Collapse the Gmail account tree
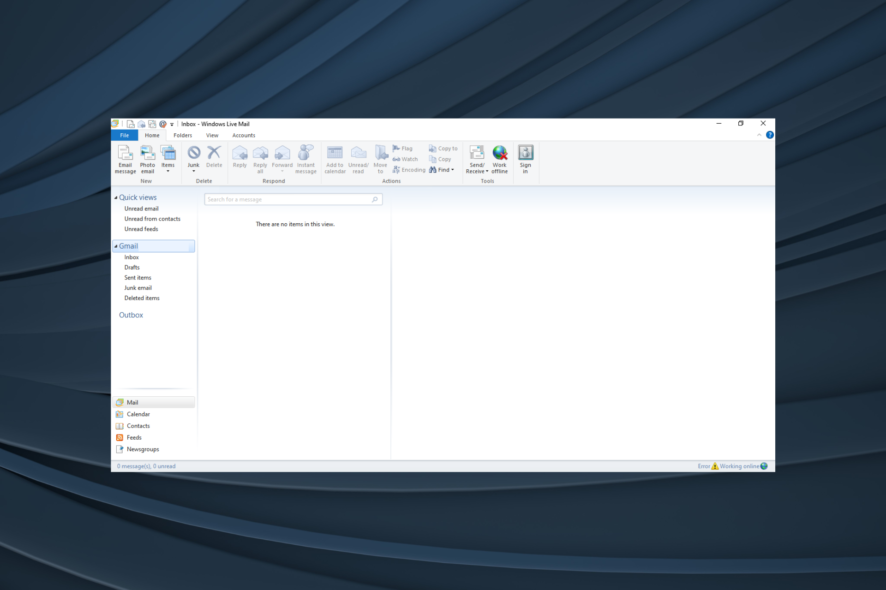886x590 pixels. click(x=116, y=246)
